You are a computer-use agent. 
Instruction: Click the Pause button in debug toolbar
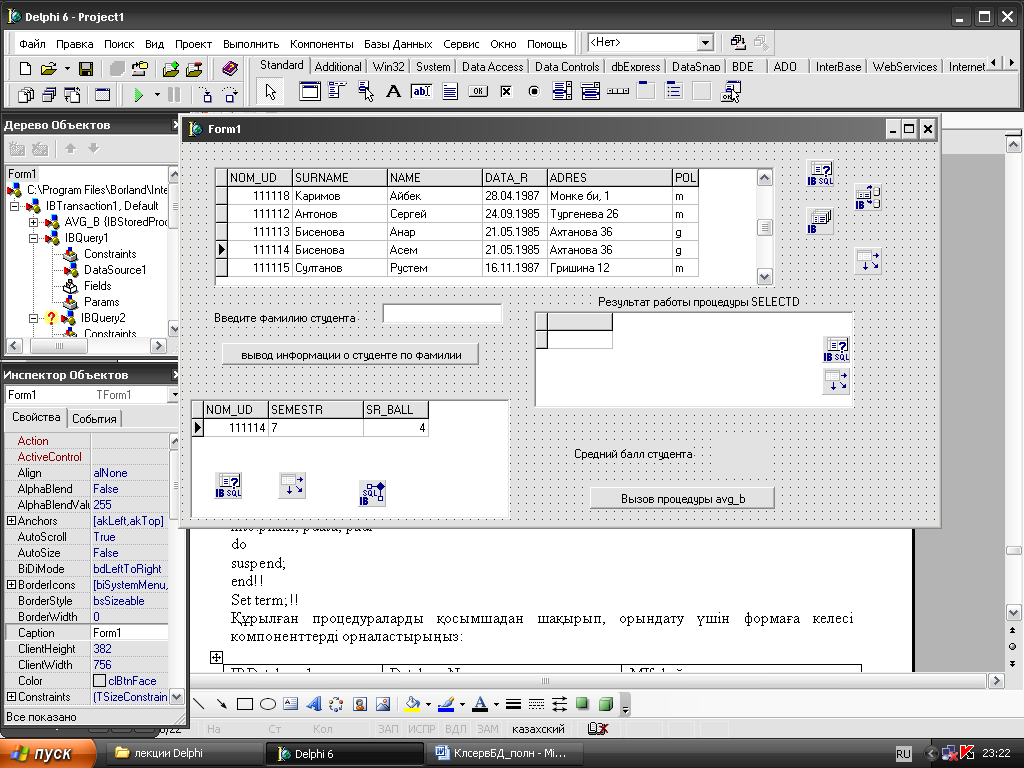click(174, 95)
